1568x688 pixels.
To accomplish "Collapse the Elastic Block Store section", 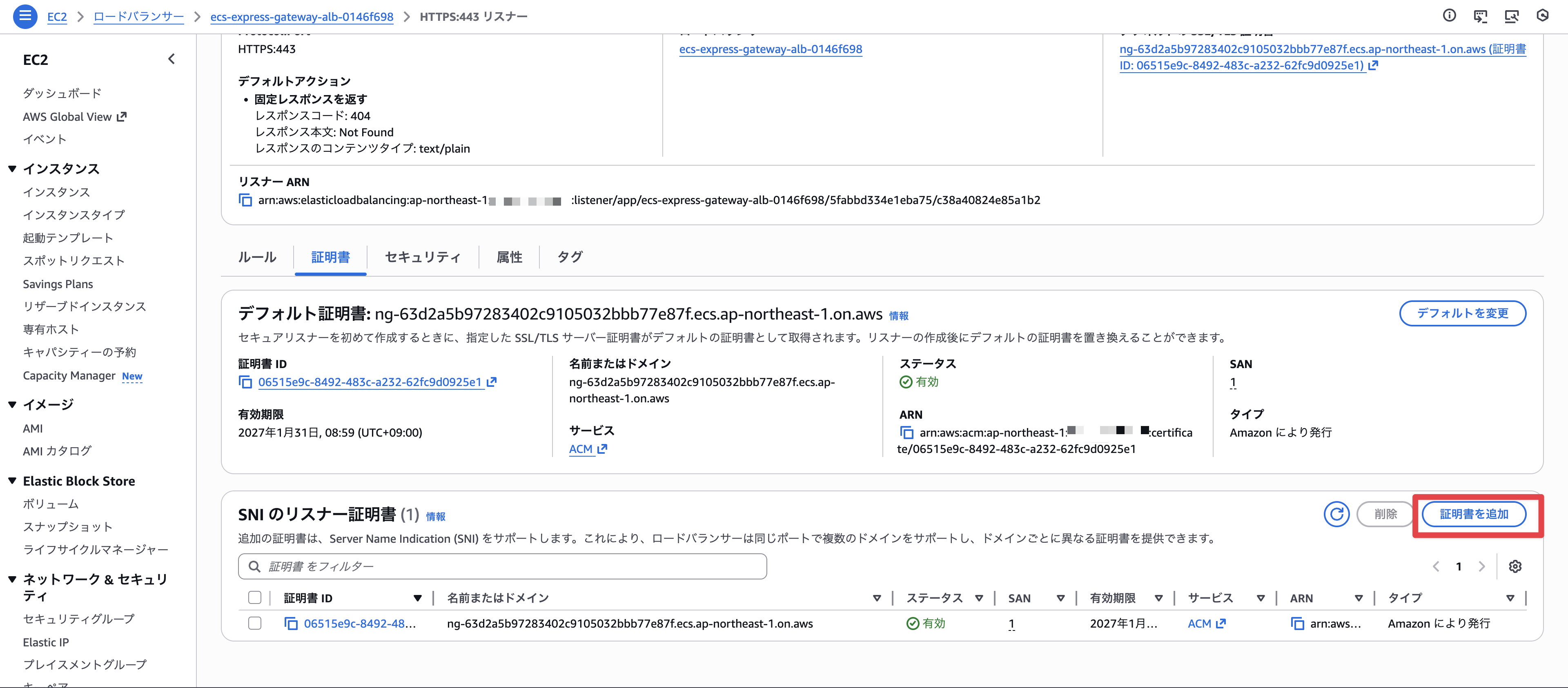I will click(12, 481).
